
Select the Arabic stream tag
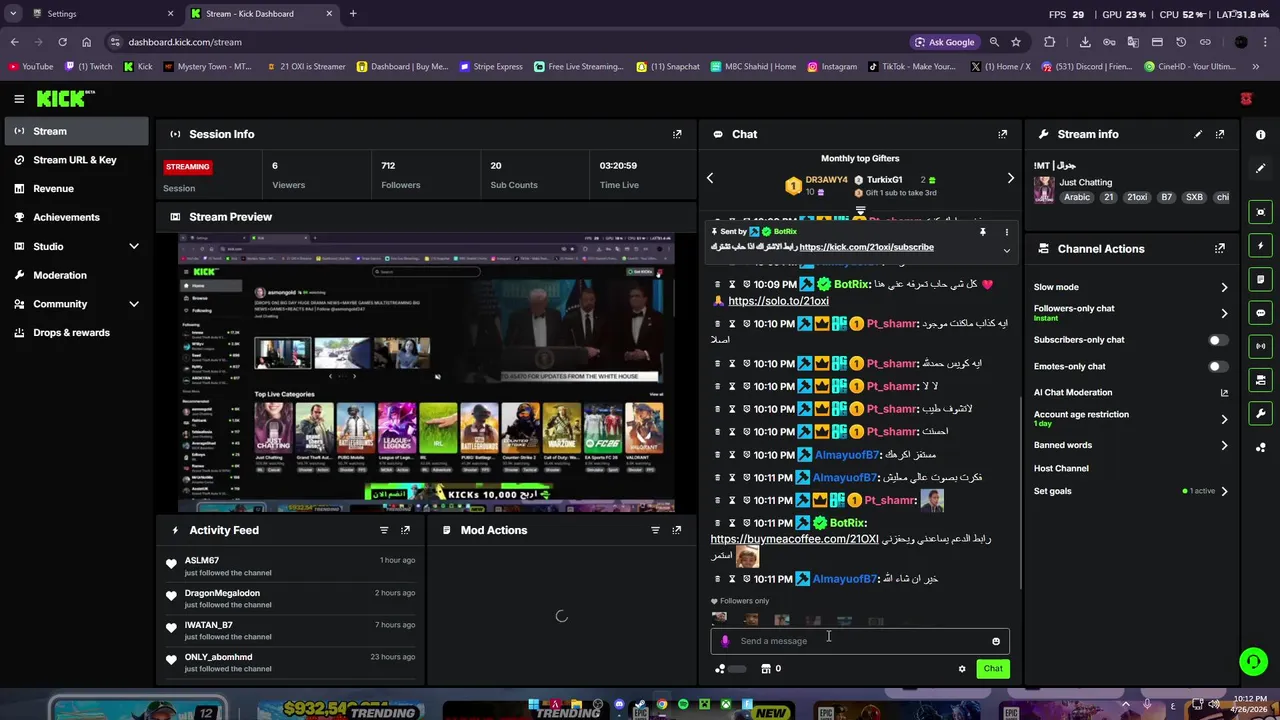pos(1077,198)
